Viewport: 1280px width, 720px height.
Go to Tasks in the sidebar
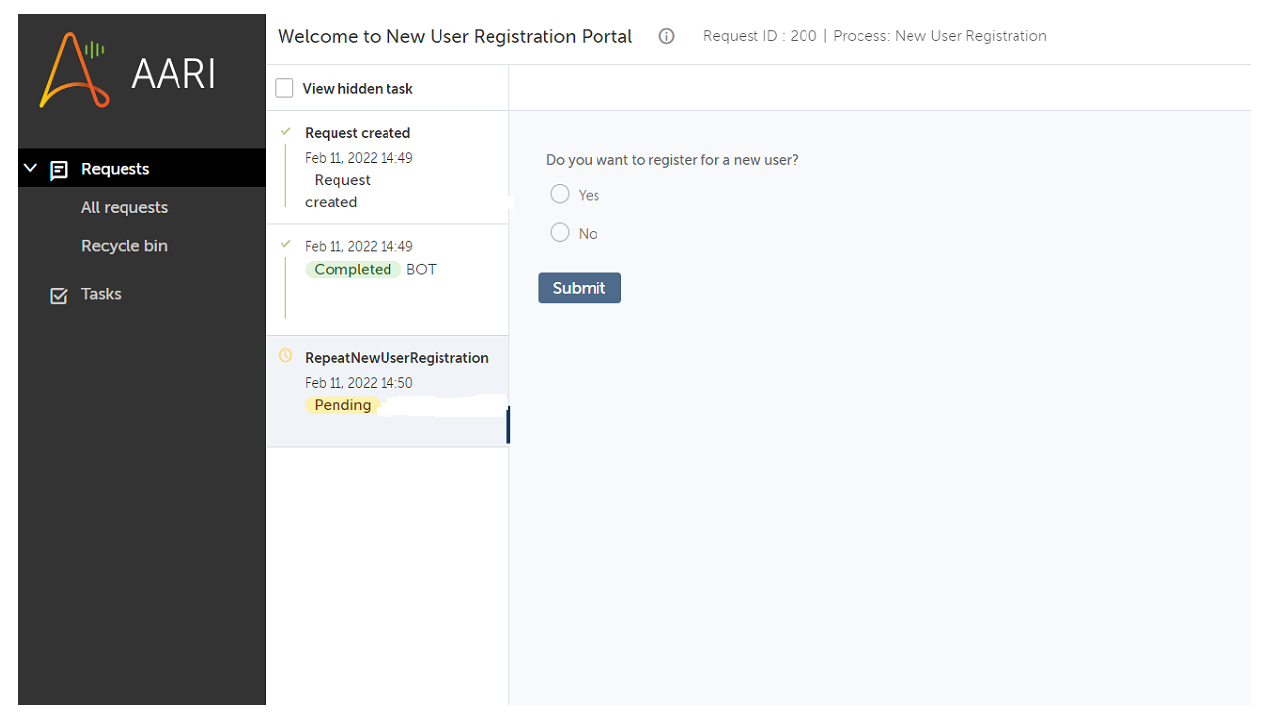(101, 294)
